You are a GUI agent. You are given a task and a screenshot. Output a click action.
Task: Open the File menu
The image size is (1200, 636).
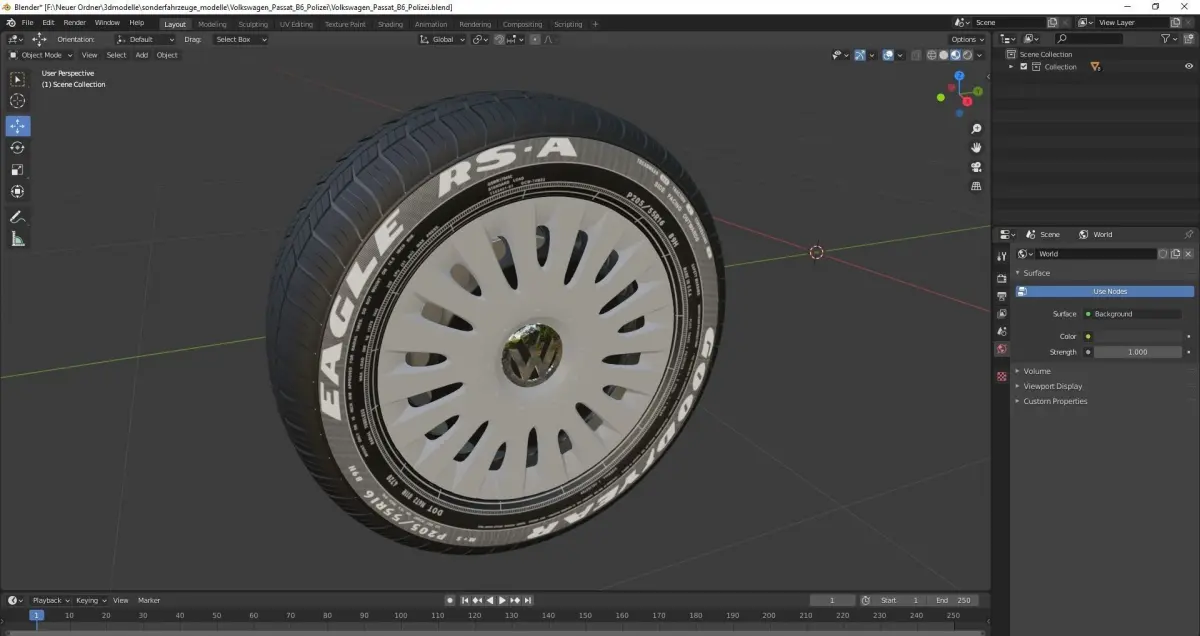coord(26,22)
